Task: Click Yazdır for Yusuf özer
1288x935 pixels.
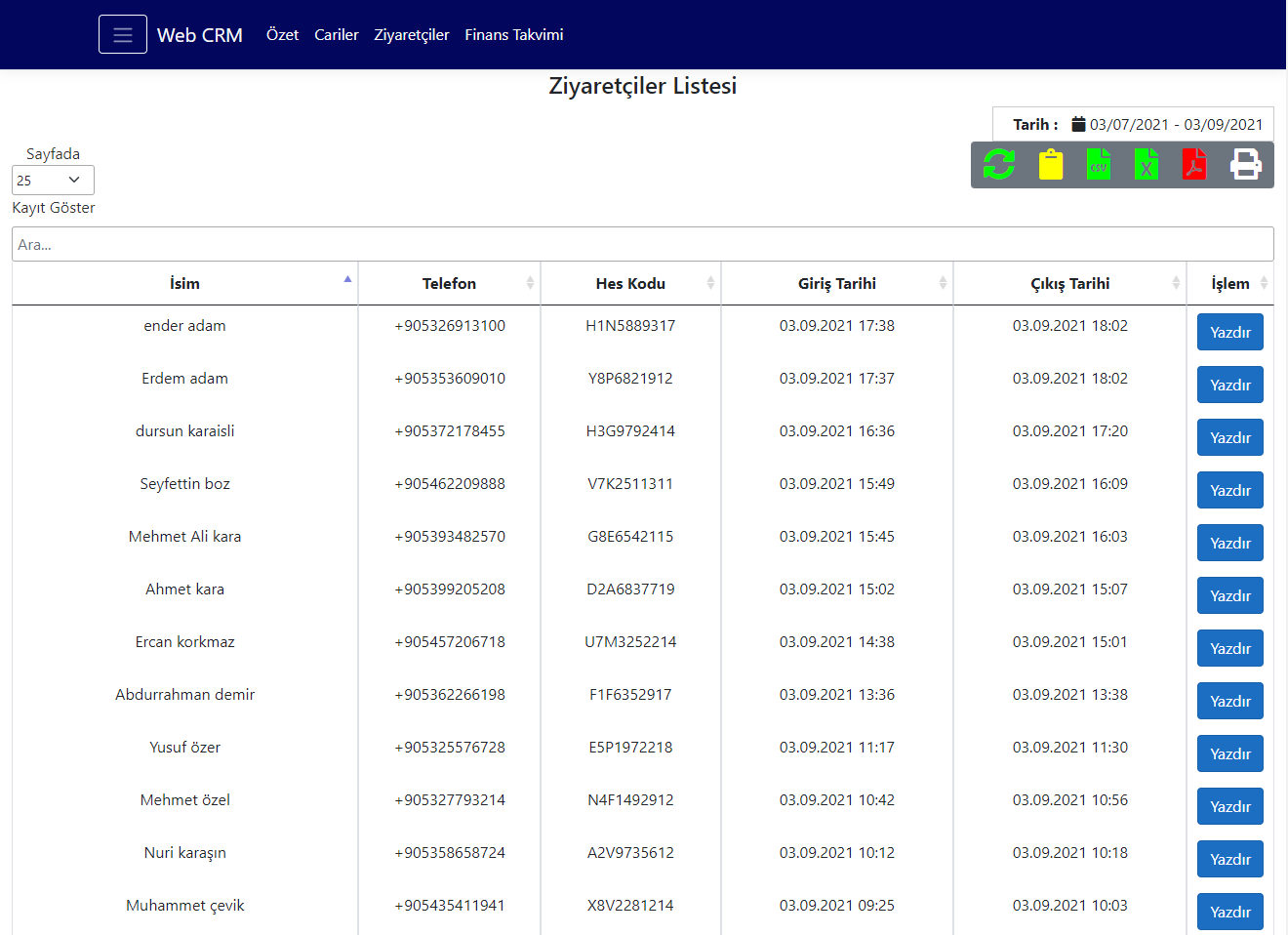Action: [x=1230, y=753]
